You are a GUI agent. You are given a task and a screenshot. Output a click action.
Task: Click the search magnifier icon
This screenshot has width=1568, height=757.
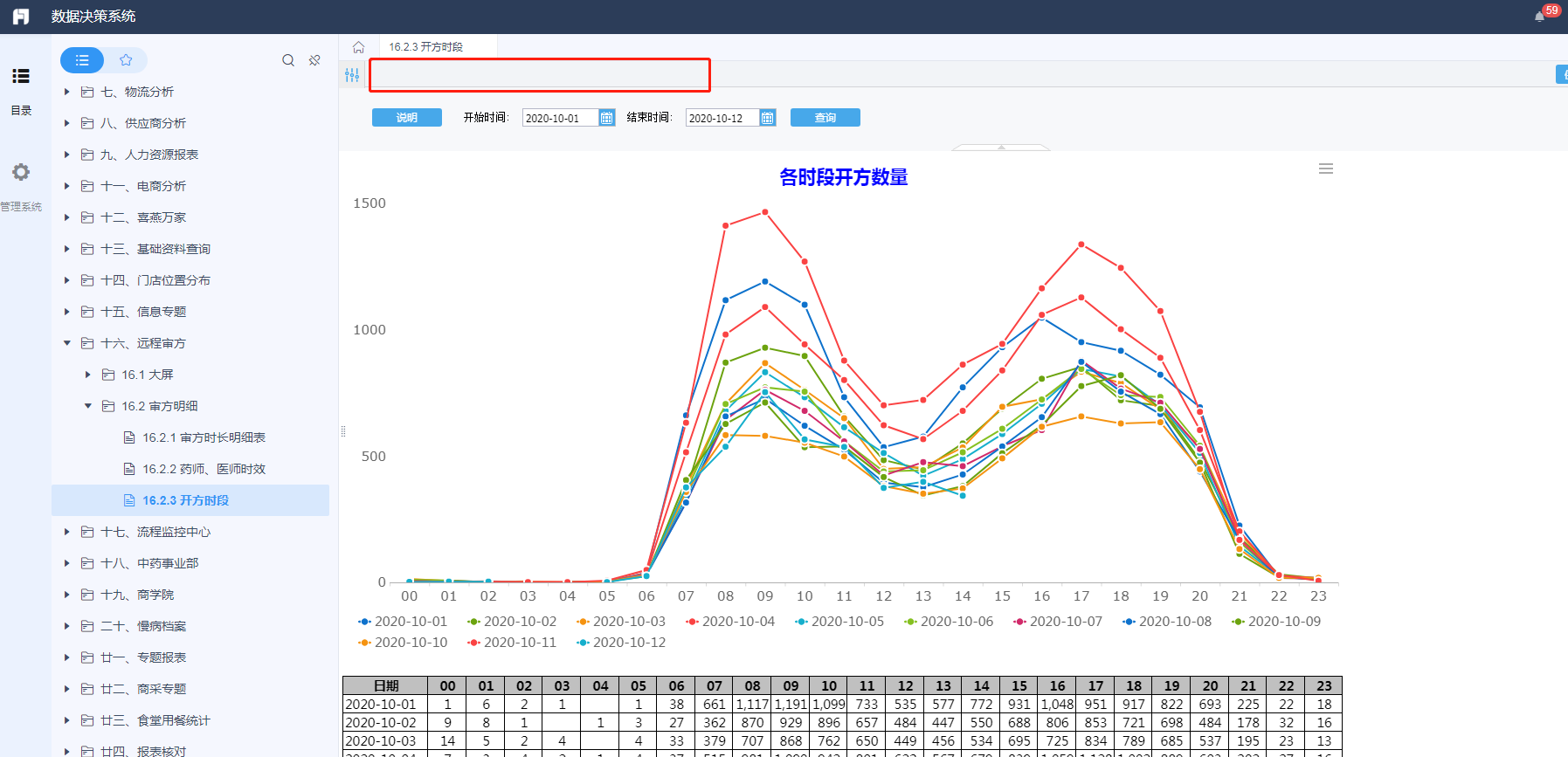point(288,60)
